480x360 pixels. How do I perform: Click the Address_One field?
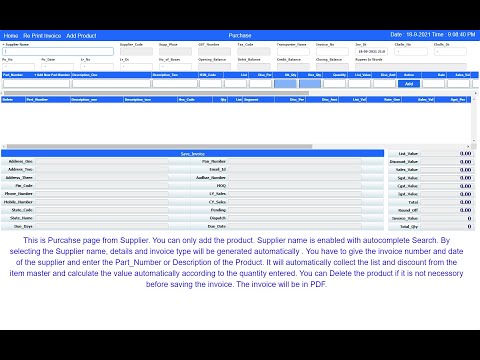click(x=102, y=161)
